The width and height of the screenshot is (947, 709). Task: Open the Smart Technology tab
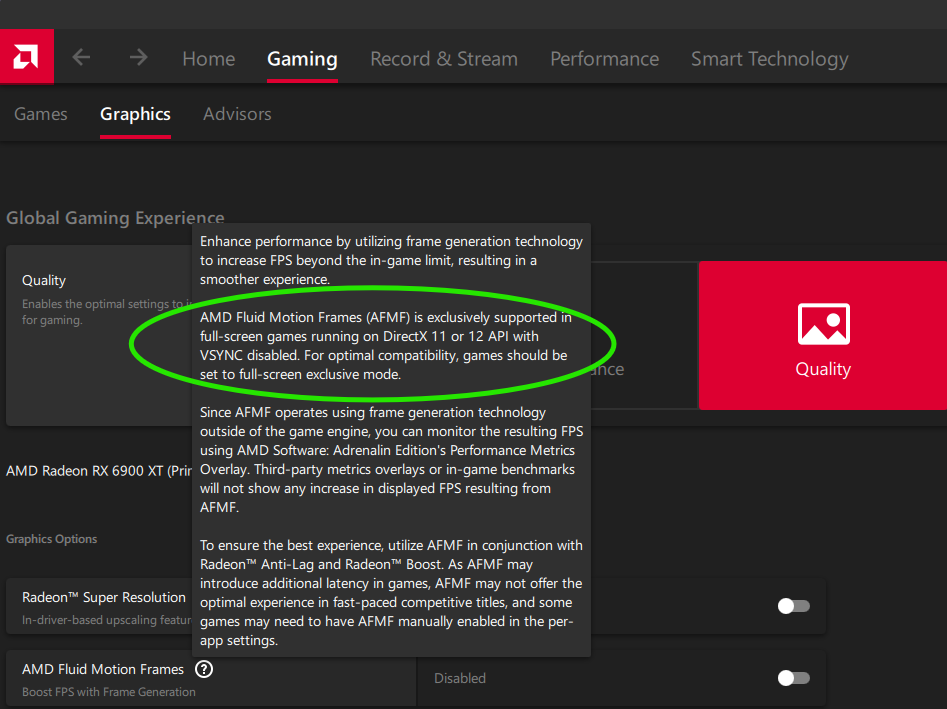click(769, 59)
